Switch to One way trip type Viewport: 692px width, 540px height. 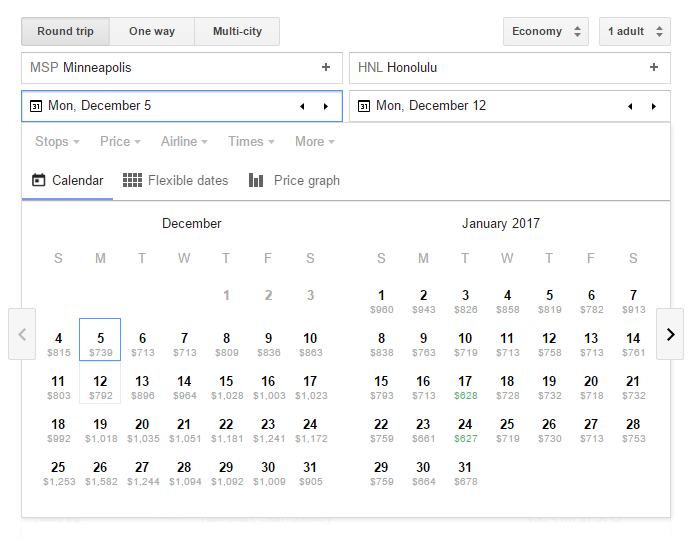point(152,31)
